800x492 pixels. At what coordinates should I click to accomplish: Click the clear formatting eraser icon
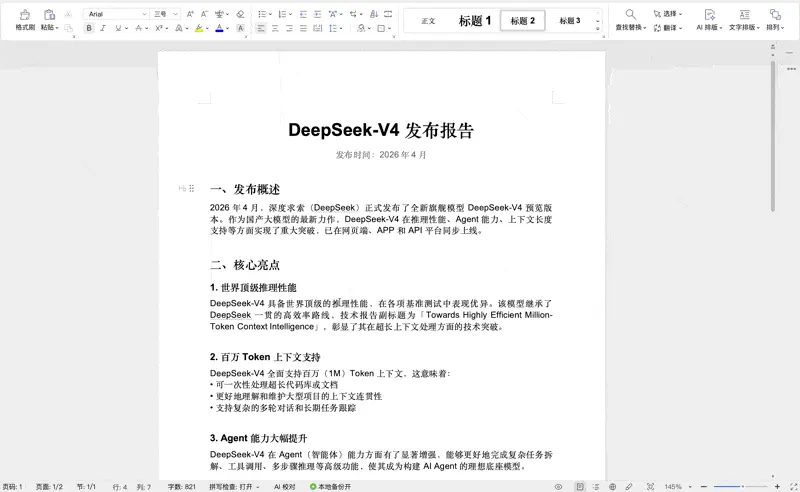point(240,14)
